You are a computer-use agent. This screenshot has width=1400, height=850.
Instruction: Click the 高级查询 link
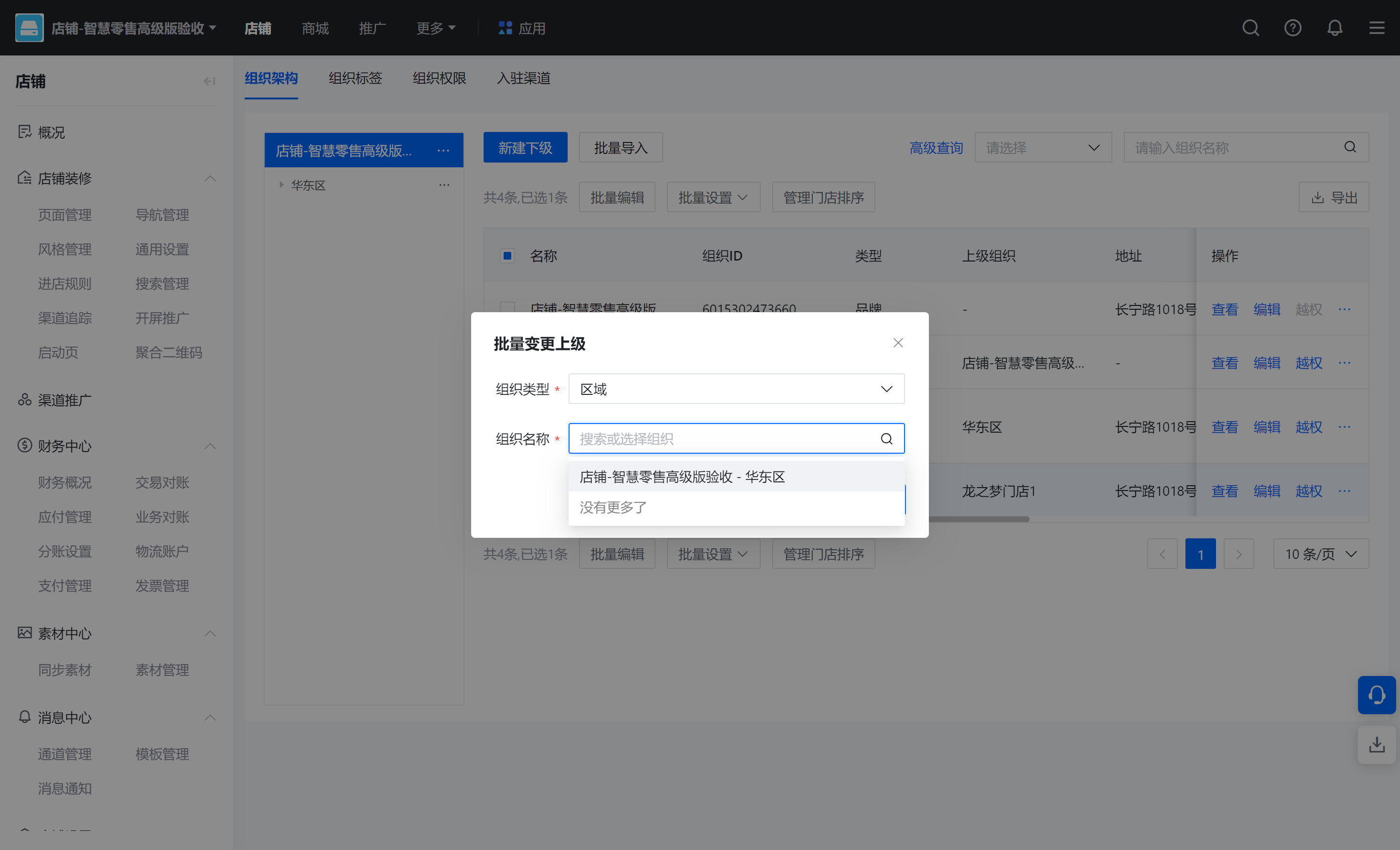[x=936, y=148]
